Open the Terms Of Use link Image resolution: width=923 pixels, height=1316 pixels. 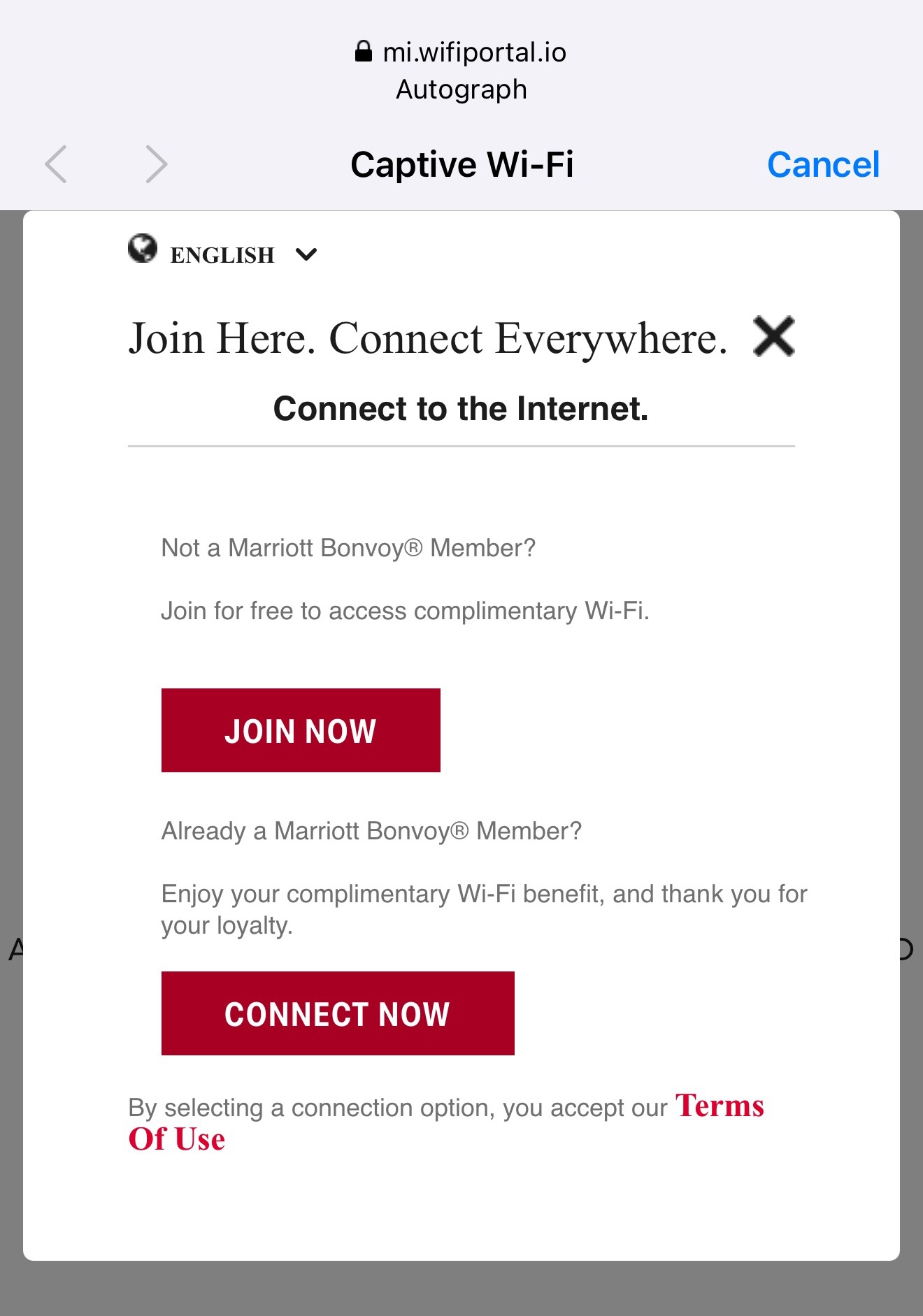pos(719,1106)
